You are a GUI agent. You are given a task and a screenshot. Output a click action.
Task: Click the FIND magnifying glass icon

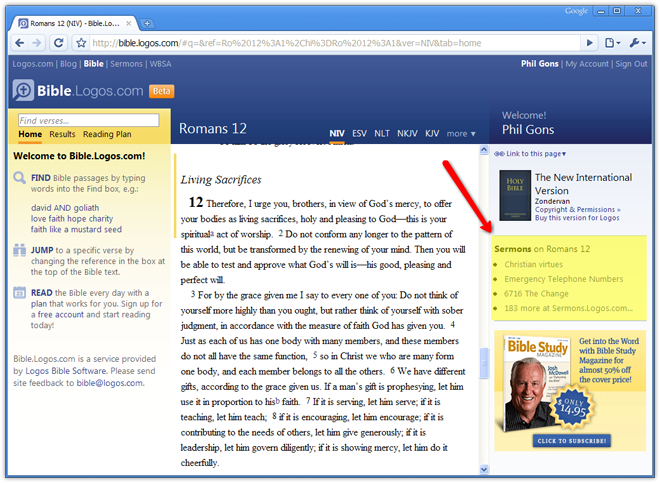pos(19,178)
